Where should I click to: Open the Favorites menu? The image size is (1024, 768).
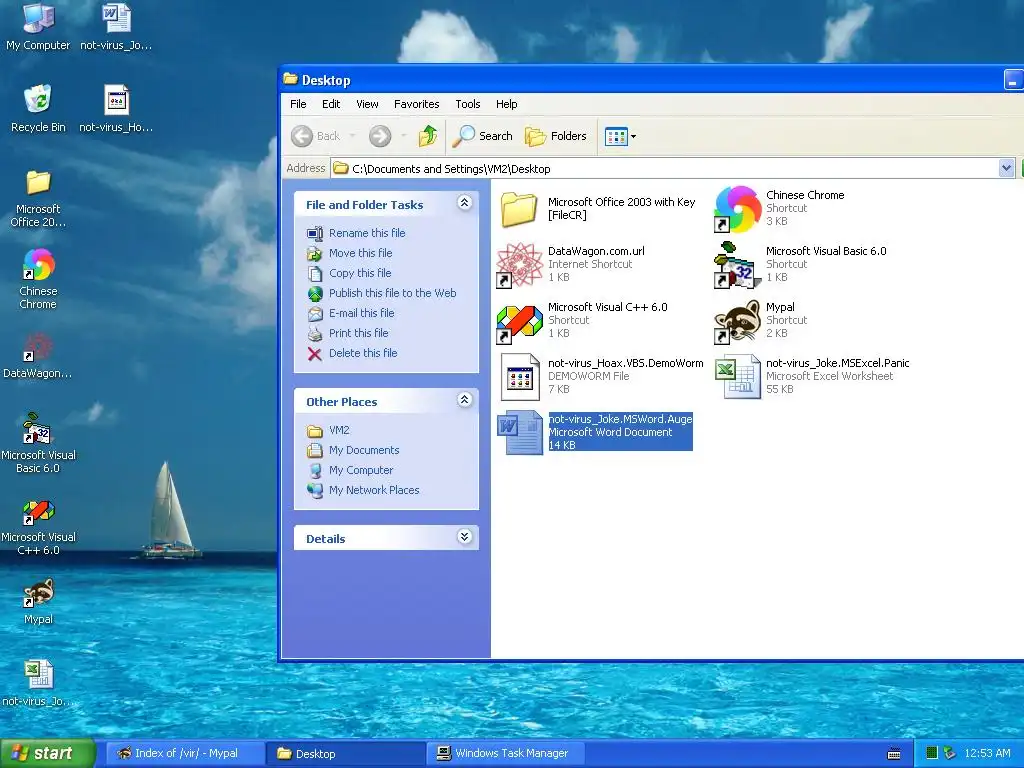(417, 104)
